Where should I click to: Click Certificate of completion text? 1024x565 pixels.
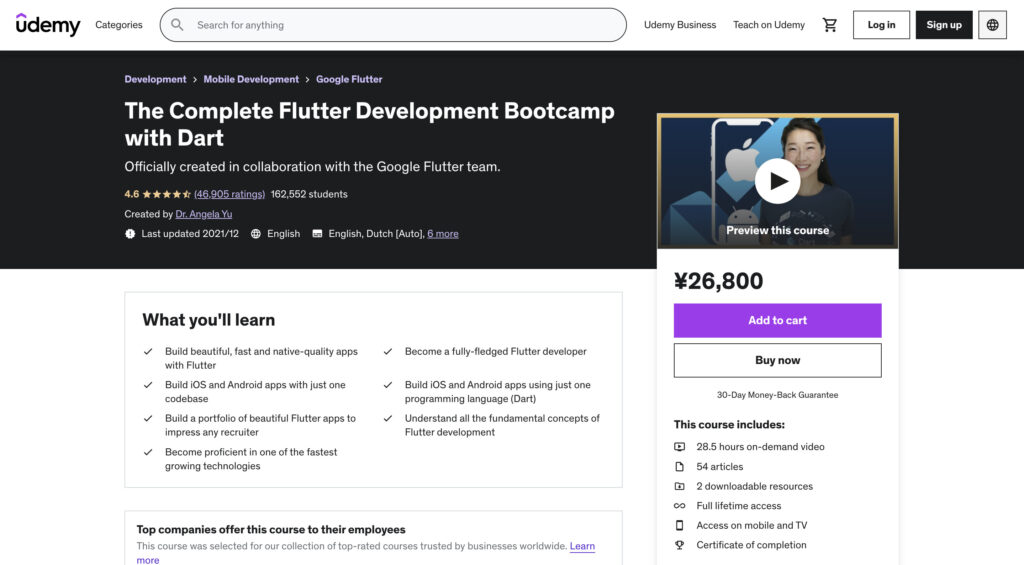(x=751, y=545)
